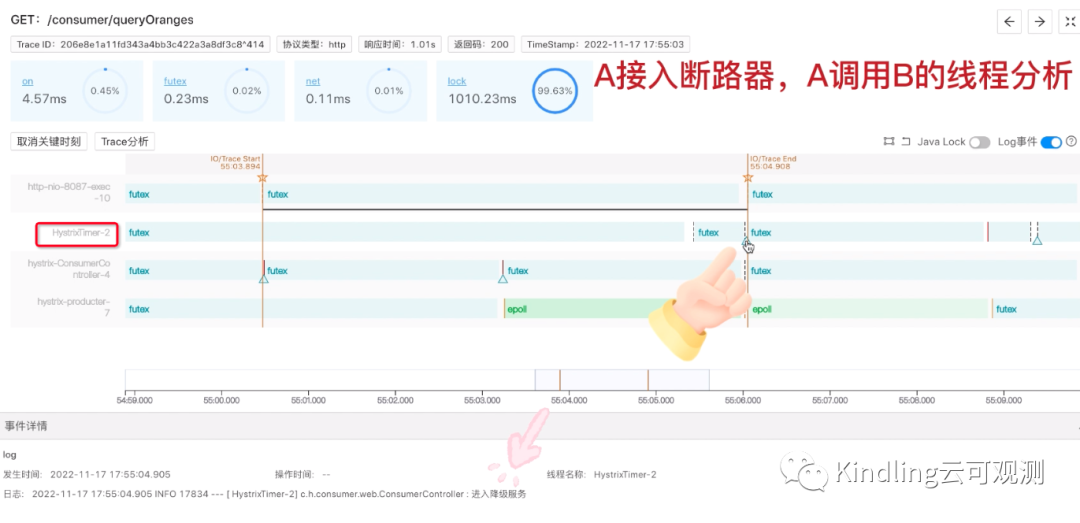The height and width of the screenshot is (523, 1080).
Task: Click the 0.45% progress ring
Action: point(105,91)
